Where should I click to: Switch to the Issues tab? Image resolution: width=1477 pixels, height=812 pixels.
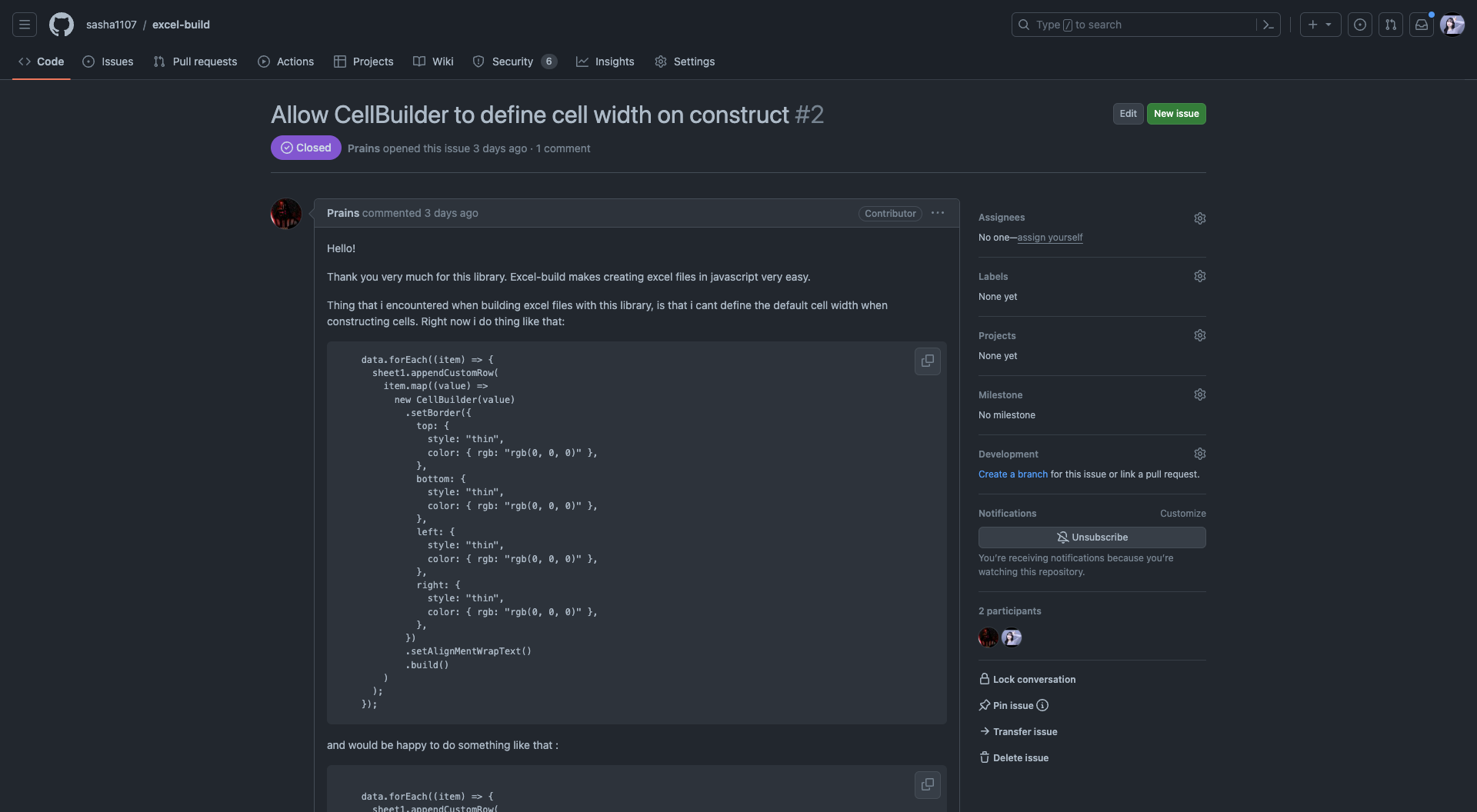[x=108, y=62]
